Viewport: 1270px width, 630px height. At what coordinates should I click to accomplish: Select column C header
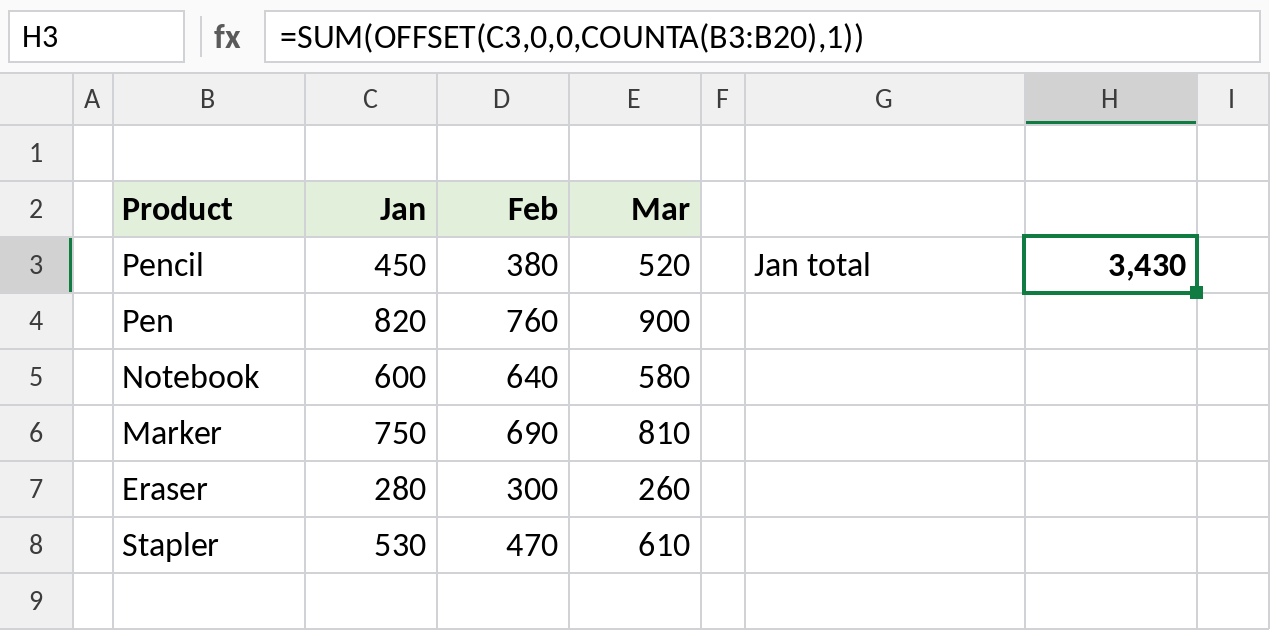pos(371,99)
